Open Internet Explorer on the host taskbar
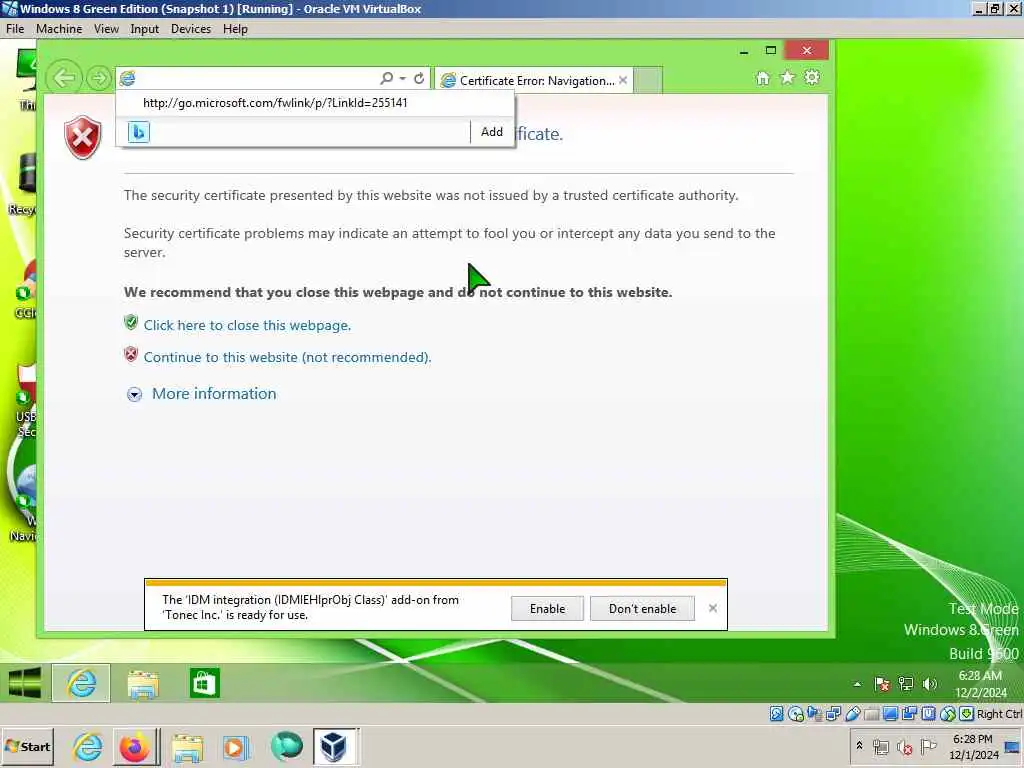Image resolution: width=1024 pixels, height=768 pixels. pyautogui.click(x=88, y=746)
